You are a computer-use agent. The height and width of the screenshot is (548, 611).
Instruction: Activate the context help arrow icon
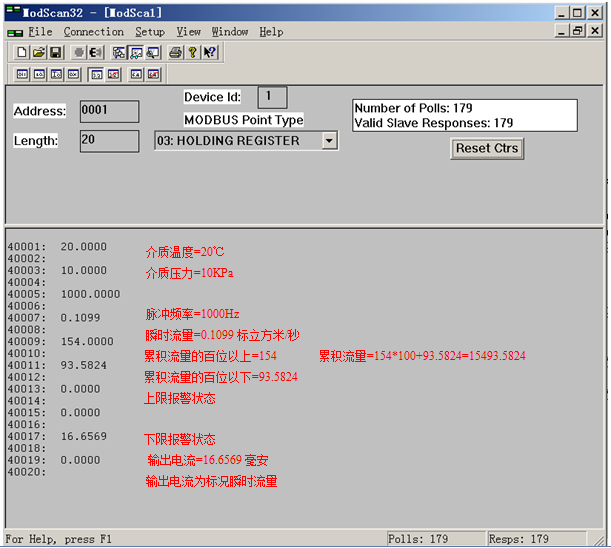click(209, 52)
